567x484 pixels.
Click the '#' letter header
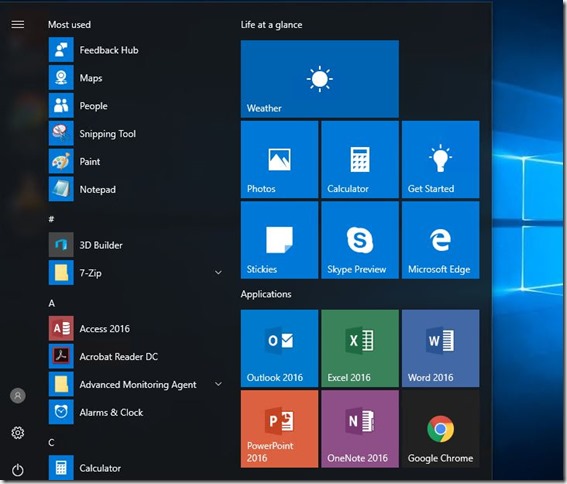click(51, 219)
